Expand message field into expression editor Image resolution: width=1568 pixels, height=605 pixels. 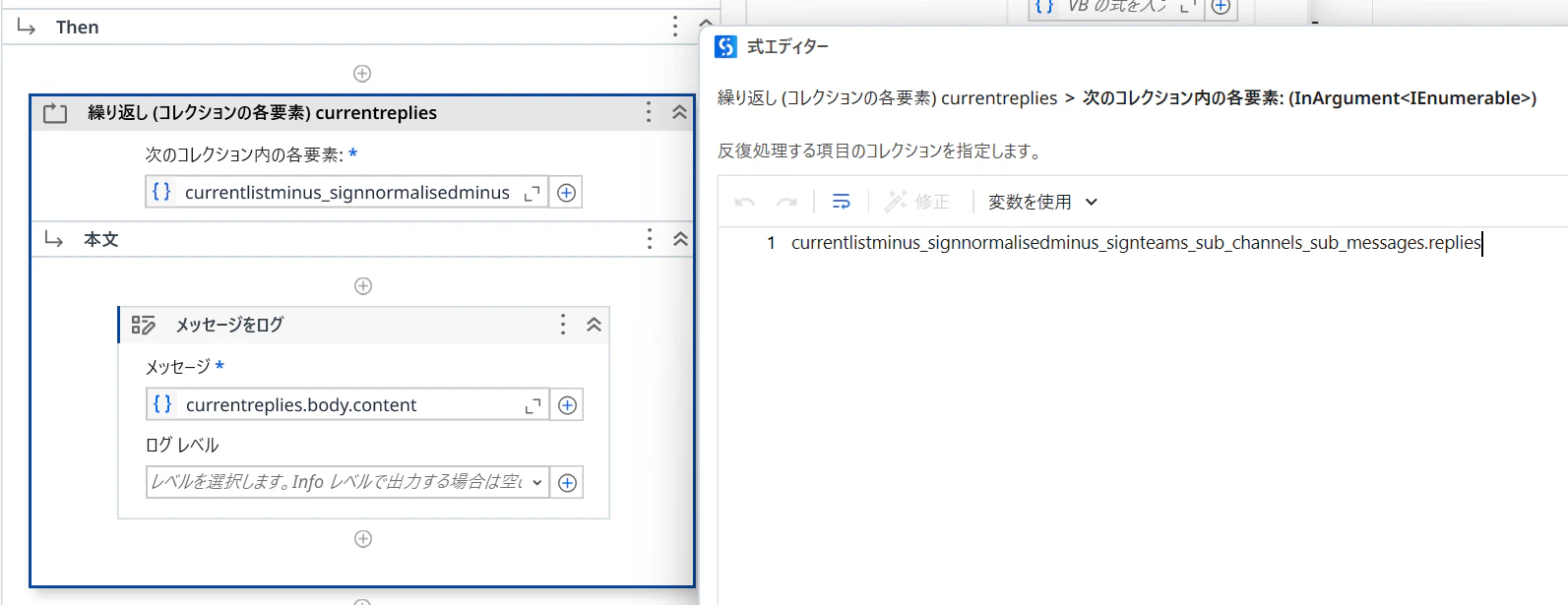[x=533, y=405]
